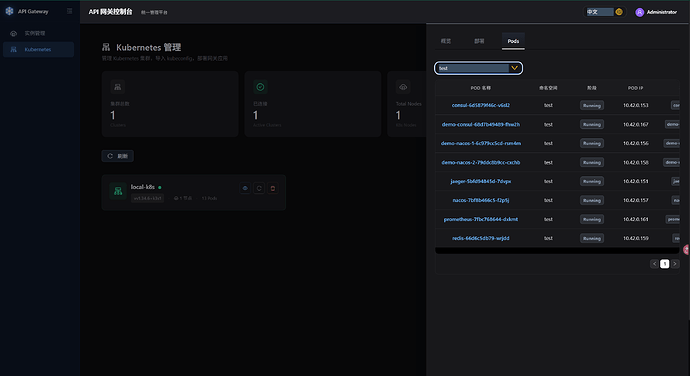Switch to the 部署 tab

tap(479, 41)
